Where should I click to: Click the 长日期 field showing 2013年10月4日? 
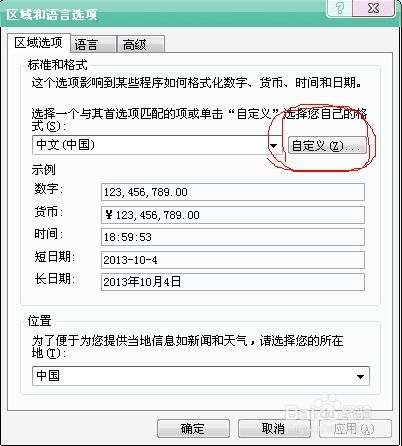pyautogui.click(x=233, y=282)
